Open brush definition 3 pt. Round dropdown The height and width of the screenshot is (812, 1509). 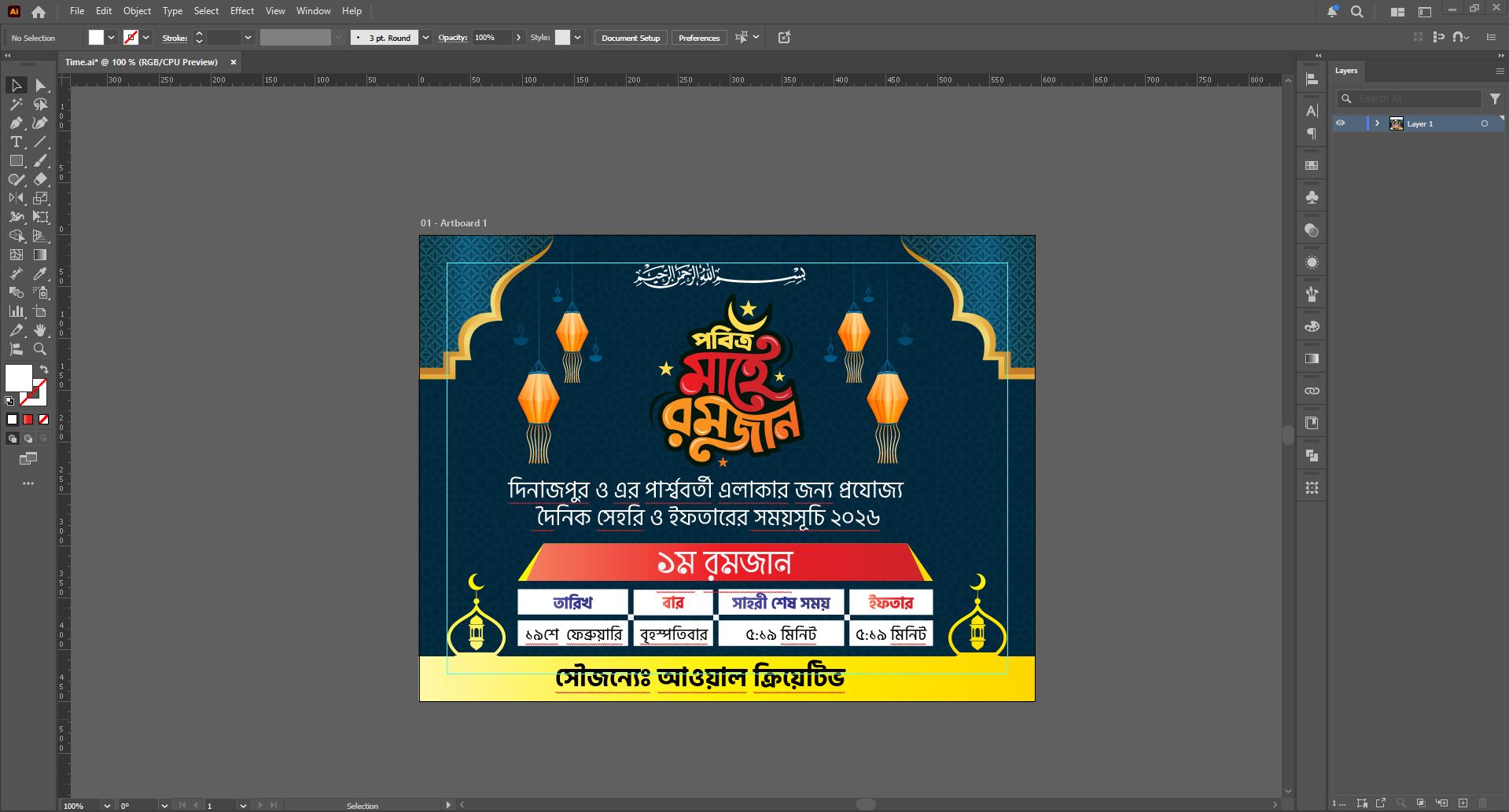(425, 38)
